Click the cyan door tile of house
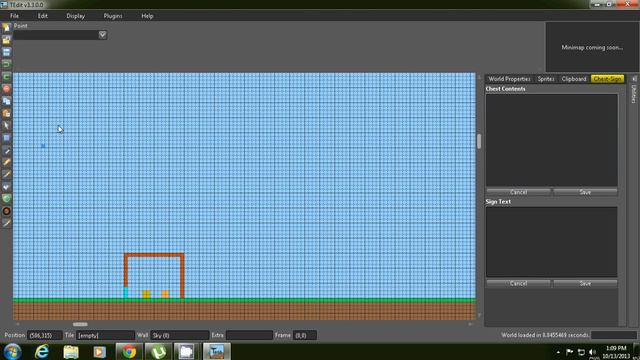 click(x=126, y=292)
